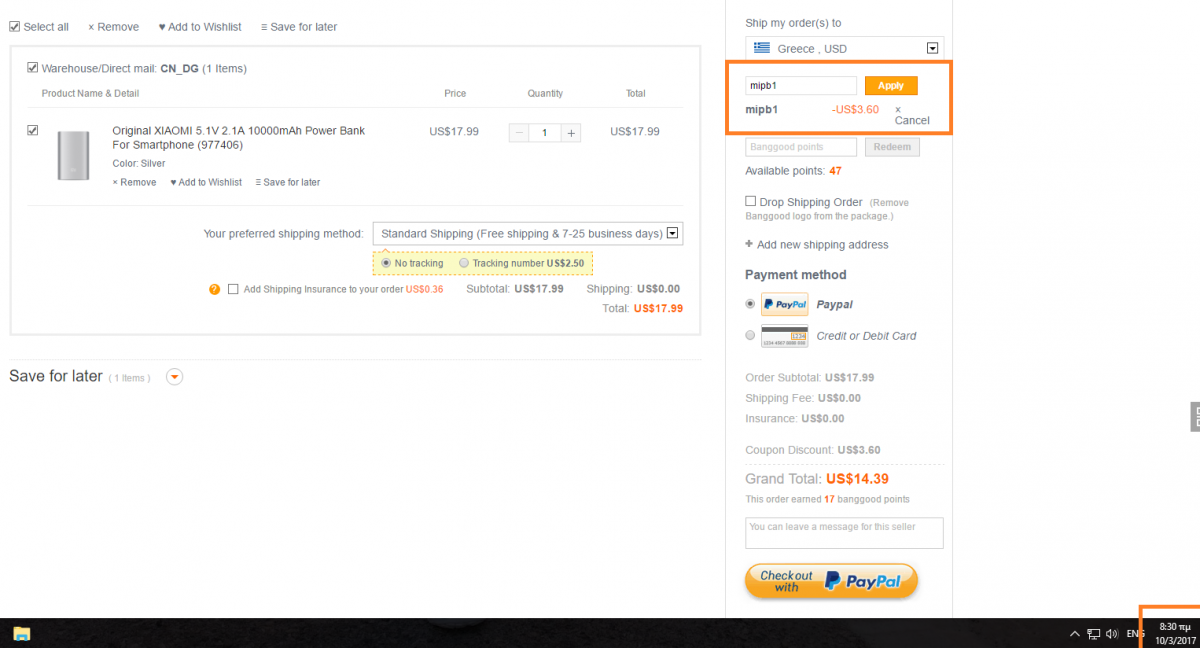Image resolution: width=1200 pixels, height=648 pixels.
Task: Click the 'Insurance: US$0.00' summary line
Action: (x=795, y=418)
